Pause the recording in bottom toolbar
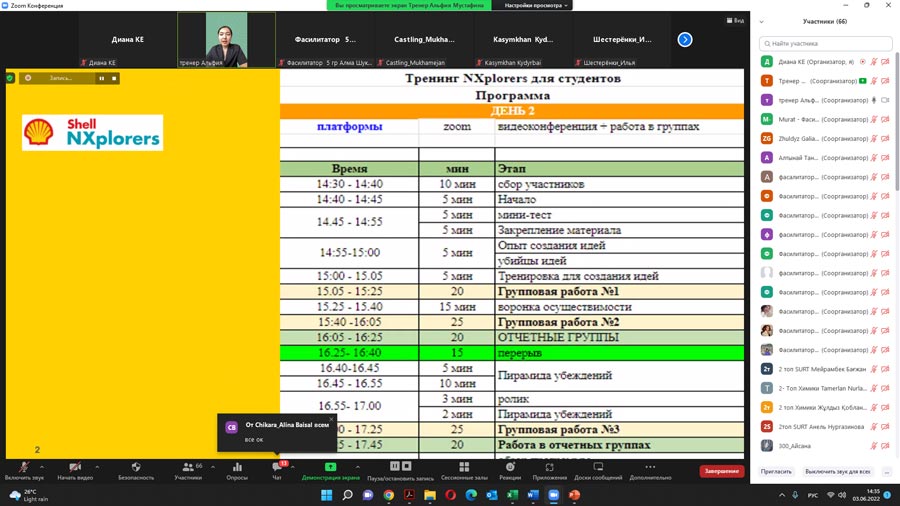The image size is (900, 506). coord(394,466)
